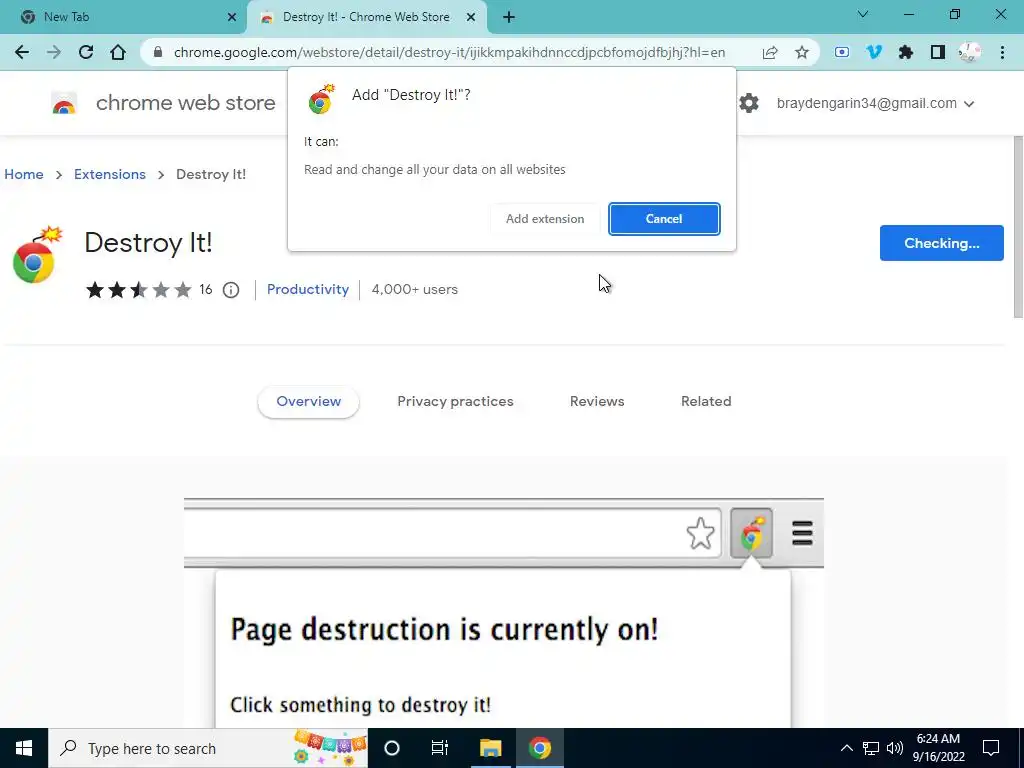Open the Extensions puzzle piece menu
Image resolution: width=1024 pixels, height=768 pixels.
[x=906, y=52]
